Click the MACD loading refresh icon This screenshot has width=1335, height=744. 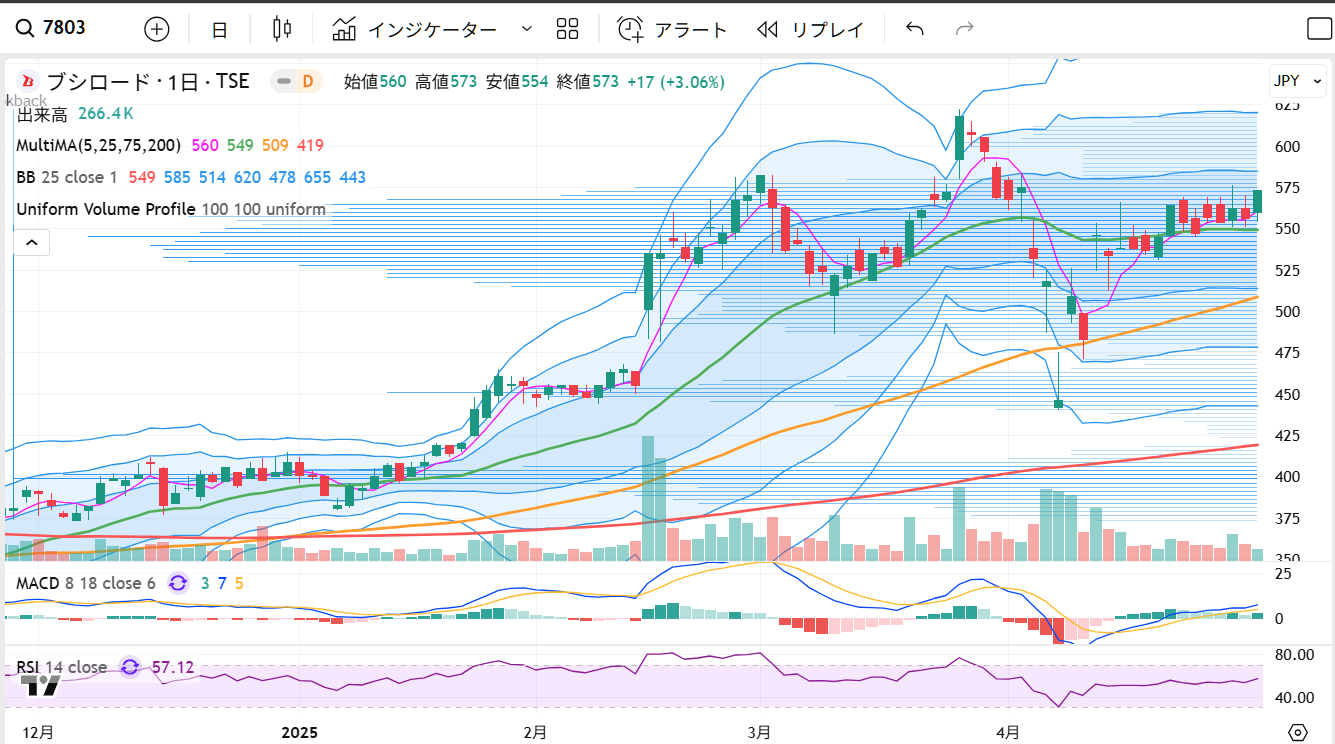click(x=178, y=582)
